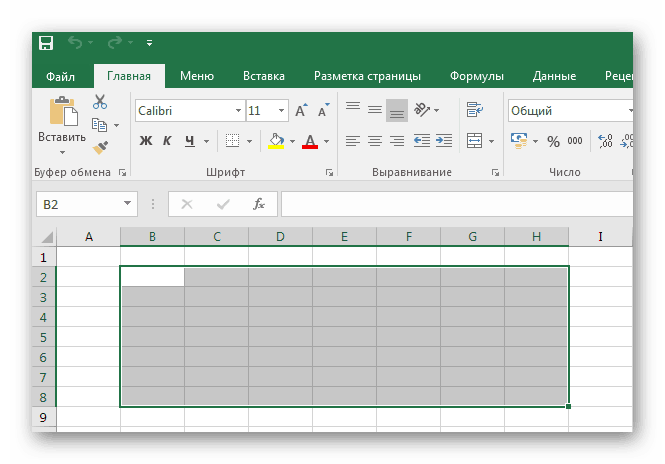Click the Вставить paste clipboard icon

[64, 111]
